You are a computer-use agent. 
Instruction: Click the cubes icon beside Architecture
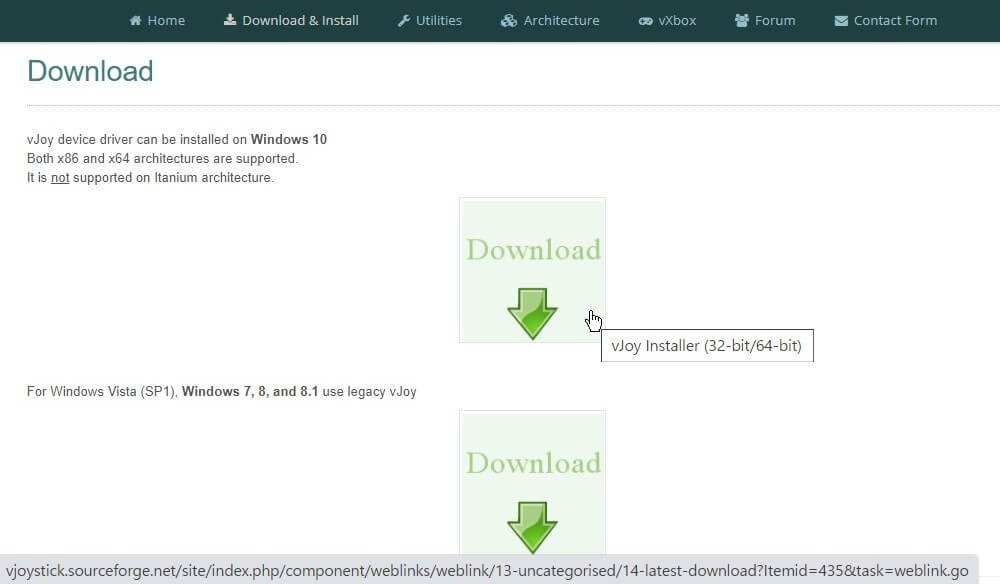509,20
